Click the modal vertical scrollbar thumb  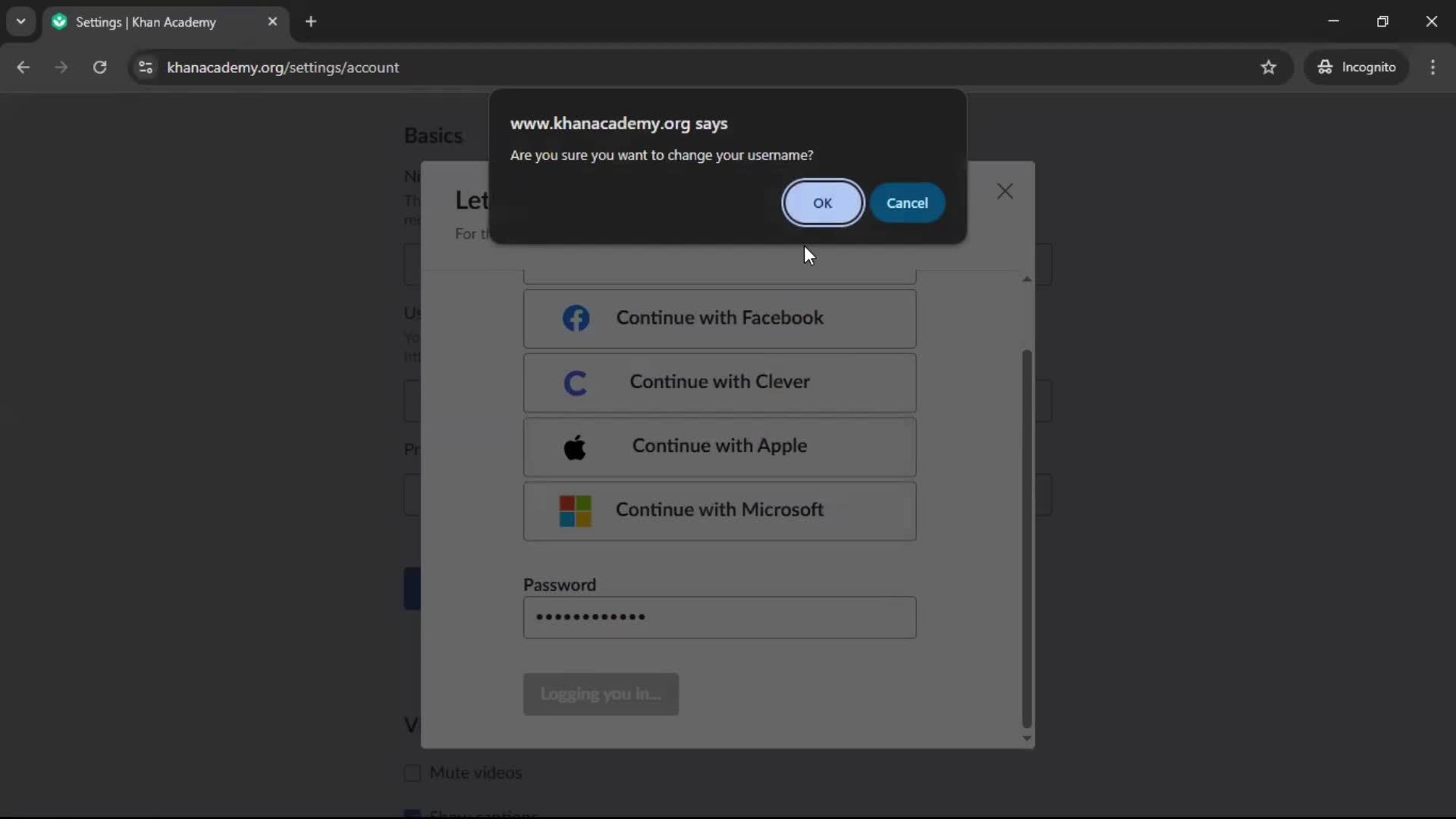1027,538
